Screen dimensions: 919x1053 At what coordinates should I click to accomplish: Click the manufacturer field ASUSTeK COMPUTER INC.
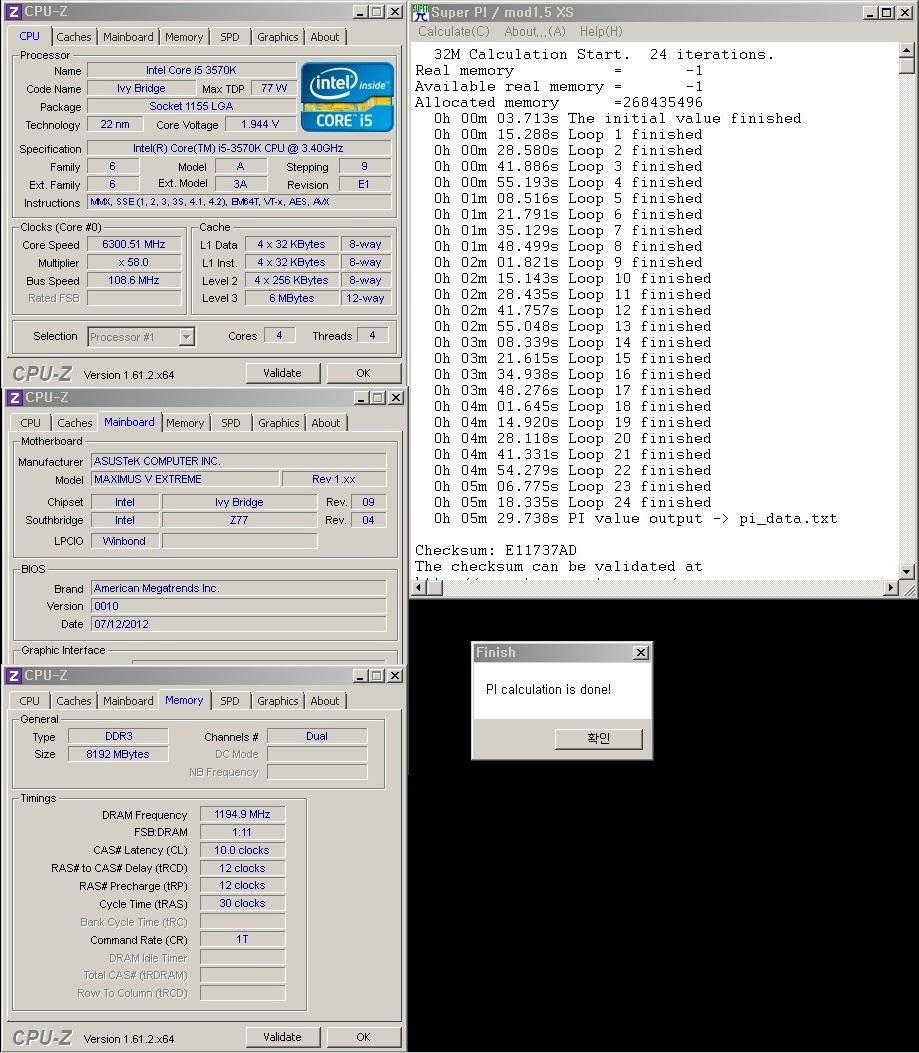(x=238, y=461)
